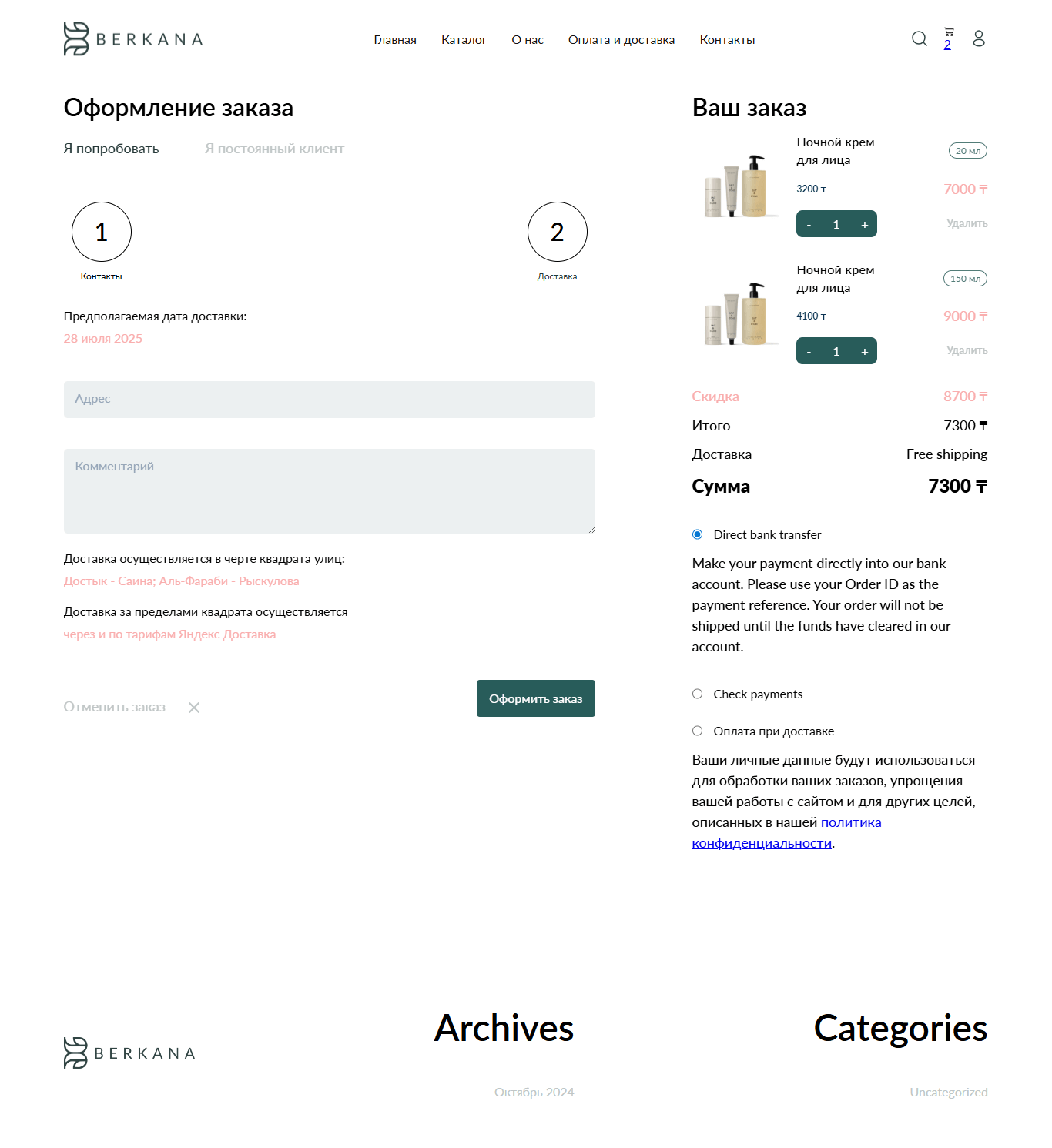Switch to Я постоянный клиент tab
This screenshot has width=1052, height=1148.
coord(274,149)
